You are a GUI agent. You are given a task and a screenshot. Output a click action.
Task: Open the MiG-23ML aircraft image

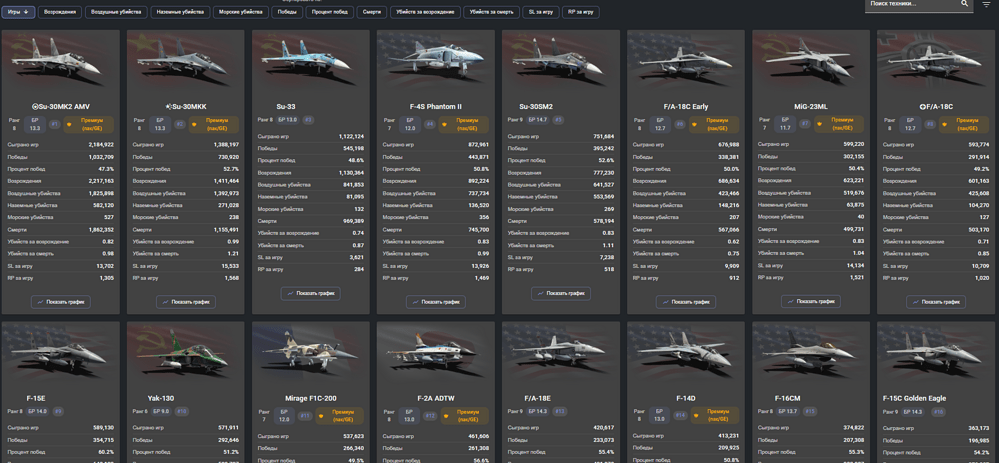(x=810, y=62)
